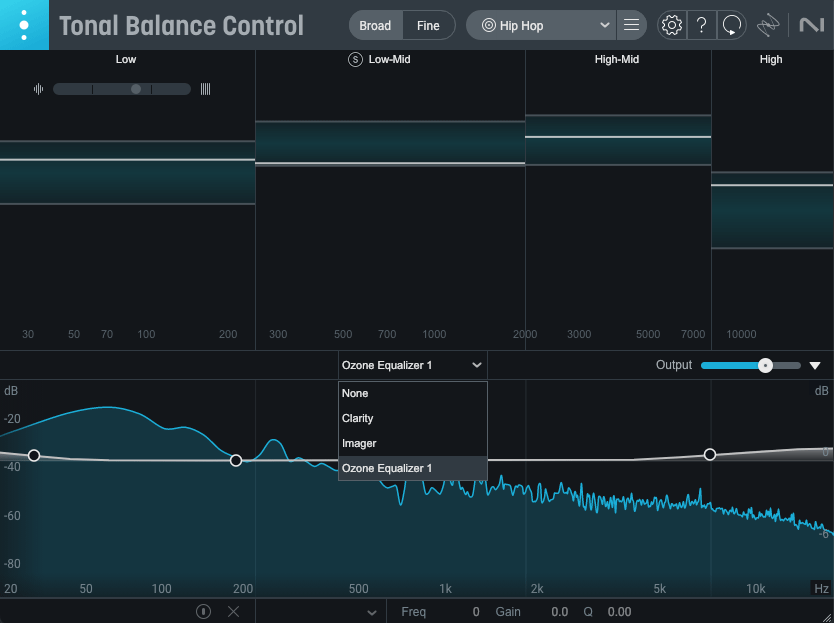The image size is (834, 623).
Task: Click the High-Mid band label
Action: tap(617, 59)
